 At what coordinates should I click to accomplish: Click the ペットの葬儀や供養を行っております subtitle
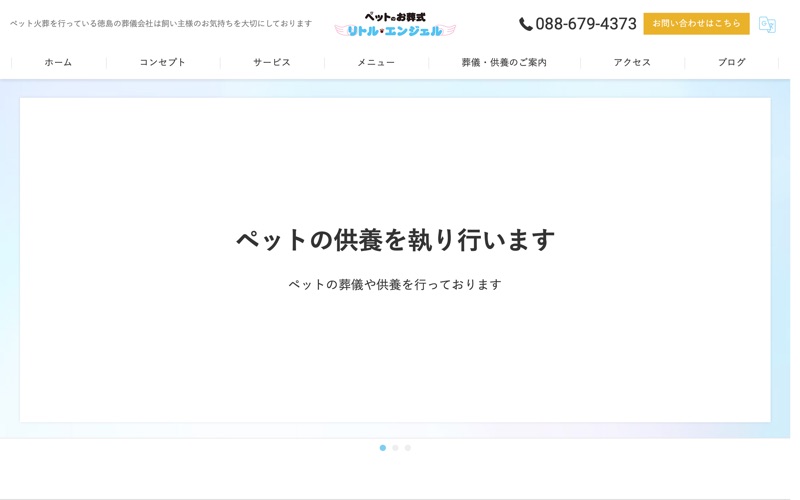pos(395,285)
